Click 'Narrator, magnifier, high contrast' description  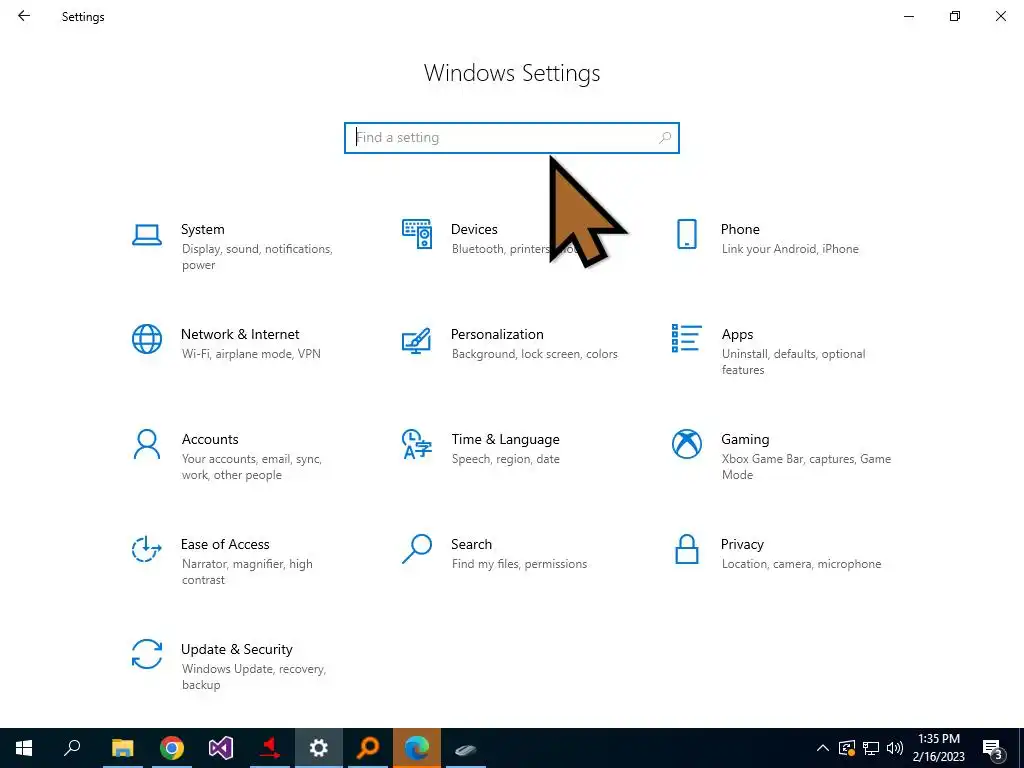(247, 572)
